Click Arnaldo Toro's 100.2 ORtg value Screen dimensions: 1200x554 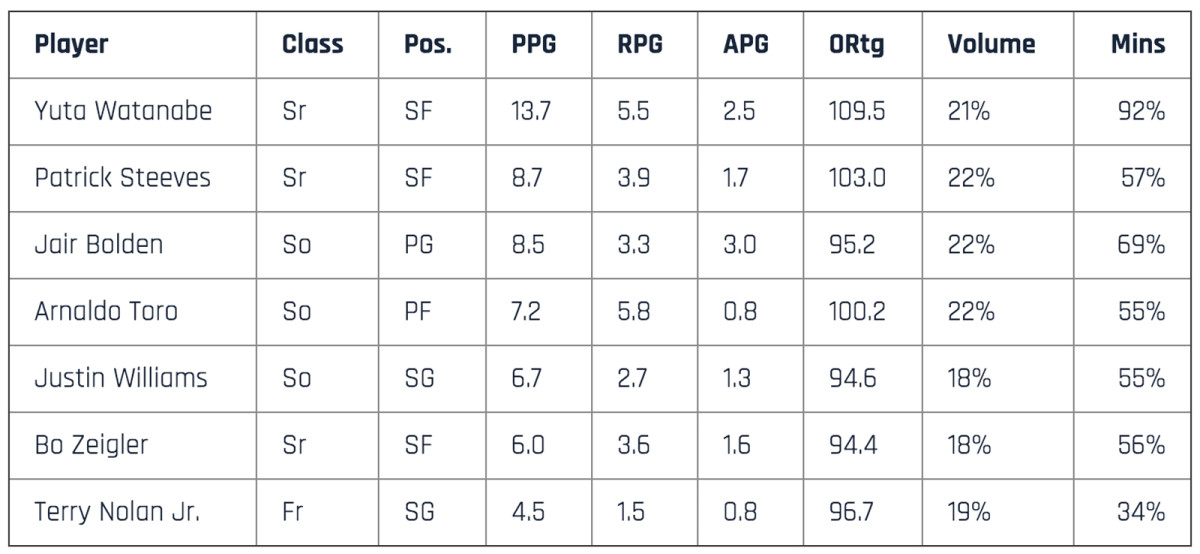[856, 311]
